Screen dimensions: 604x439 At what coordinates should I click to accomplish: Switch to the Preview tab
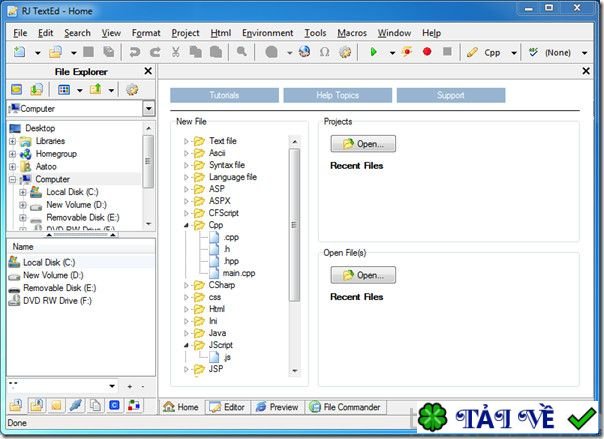[x=277, y=407]
